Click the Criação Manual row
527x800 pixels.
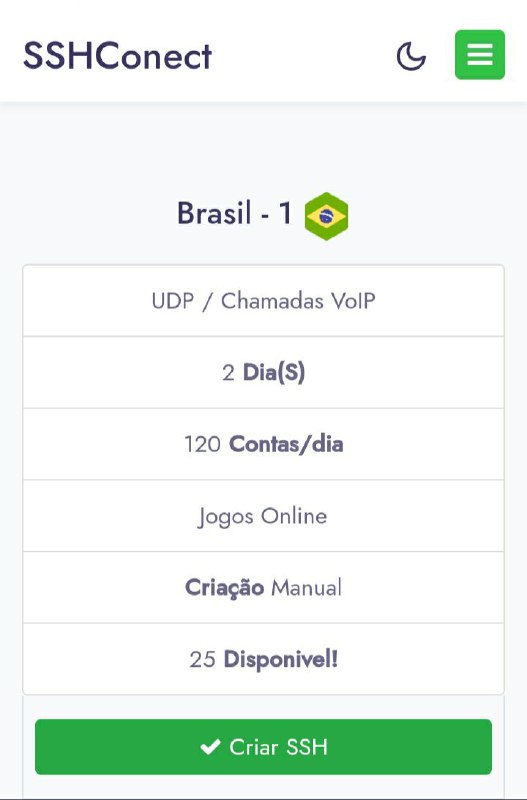[263, 587]
